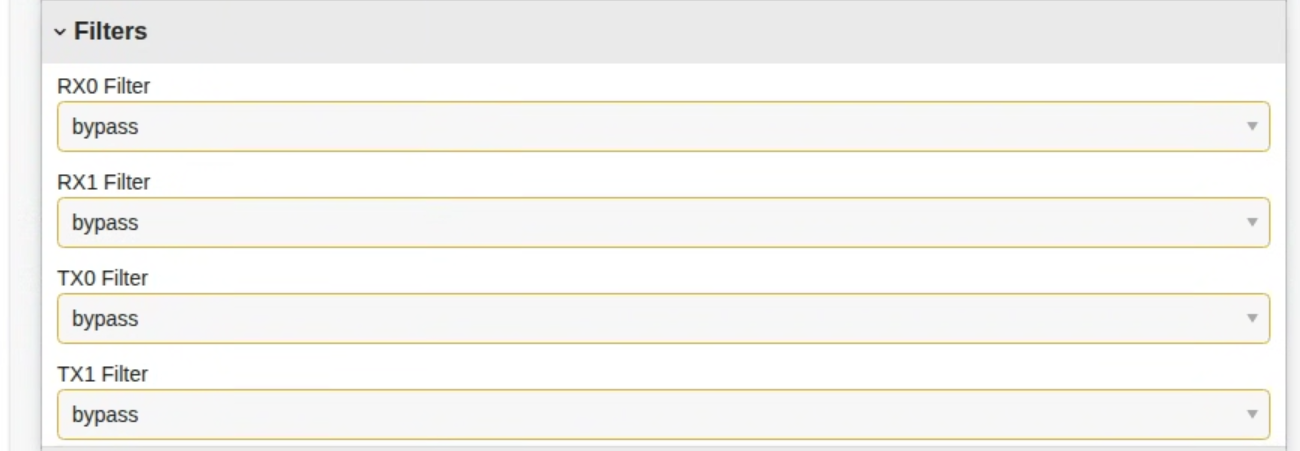Collapse the Filters section chevron

[60, 32]
